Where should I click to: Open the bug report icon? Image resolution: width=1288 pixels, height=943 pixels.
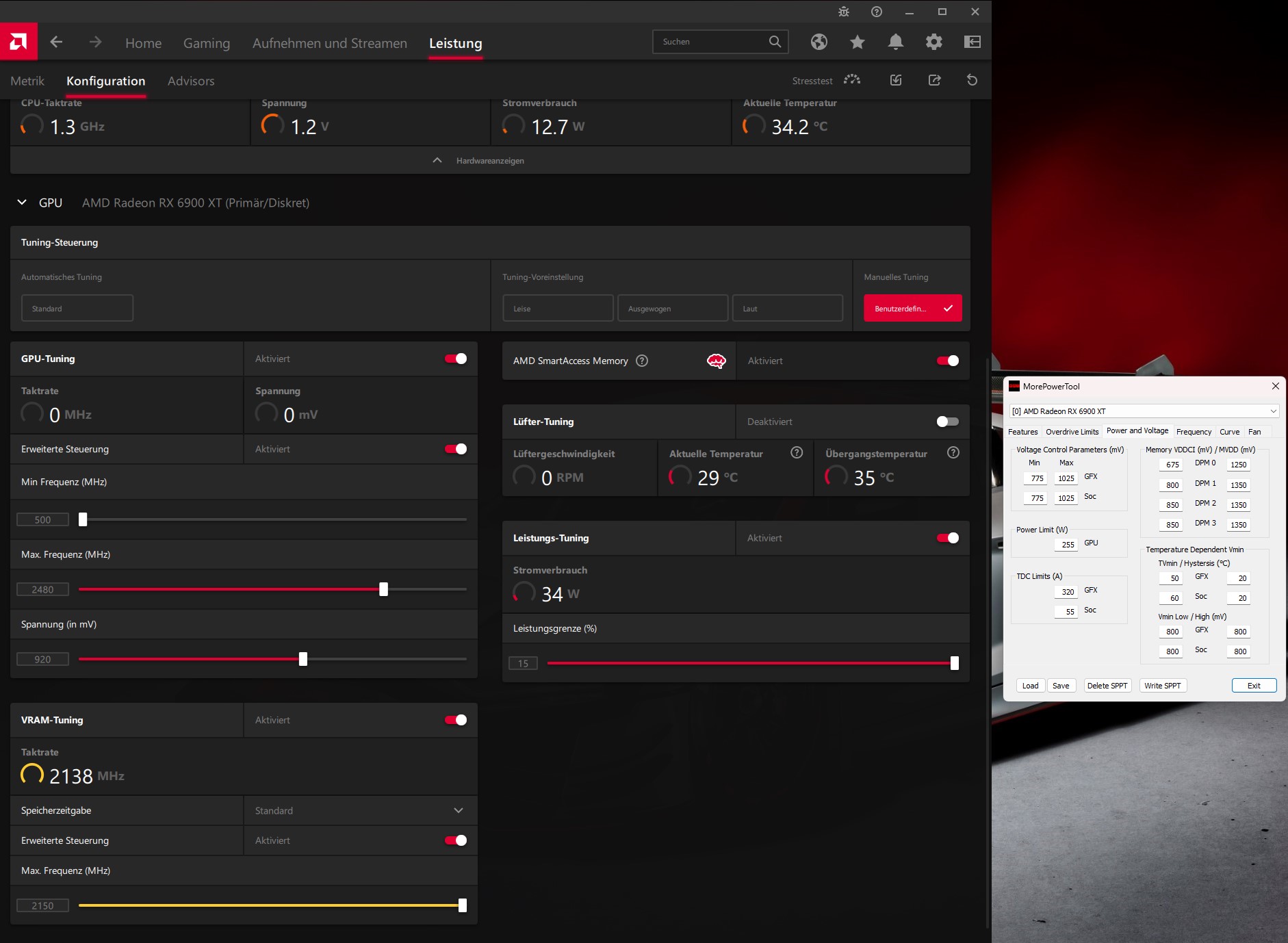[844, 12]
